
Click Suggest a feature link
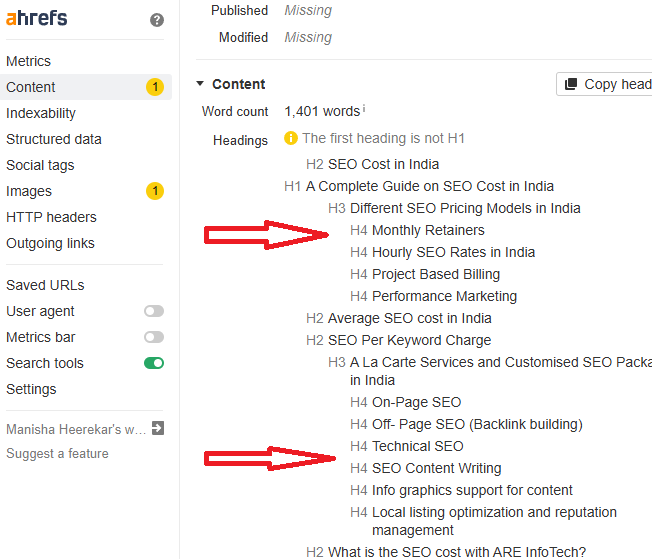pos(57,453)
